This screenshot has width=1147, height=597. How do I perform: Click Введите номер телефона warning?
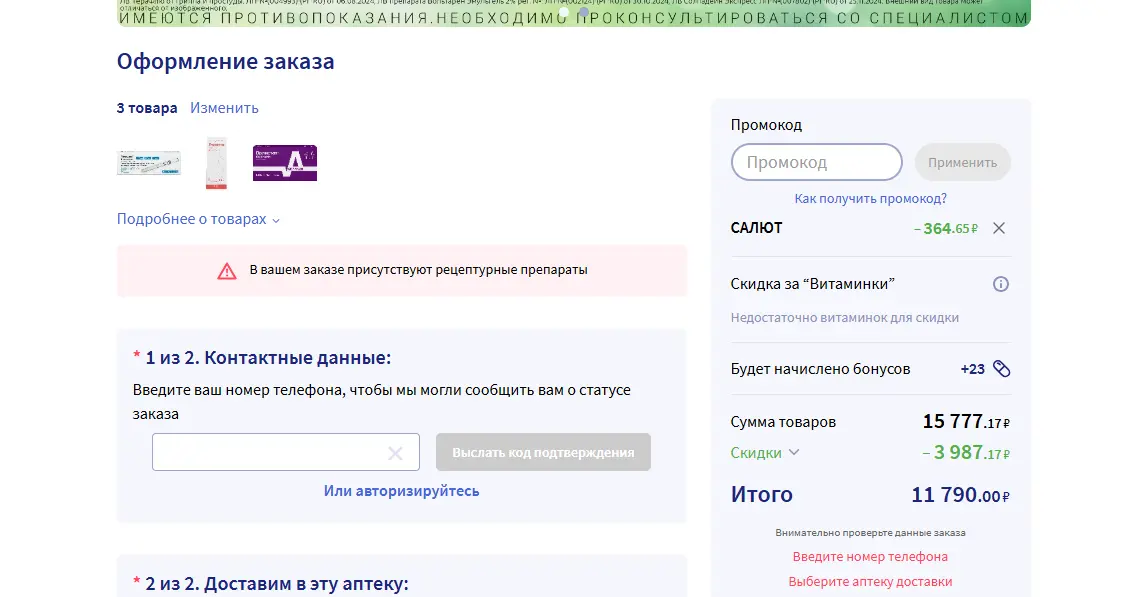pos(870,557)
